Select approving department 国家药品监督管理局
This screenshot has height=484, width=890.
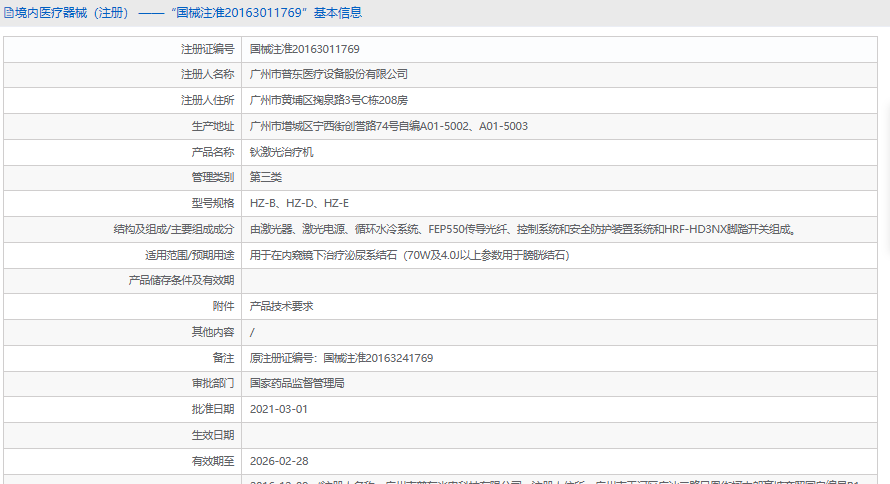[297, 384]
